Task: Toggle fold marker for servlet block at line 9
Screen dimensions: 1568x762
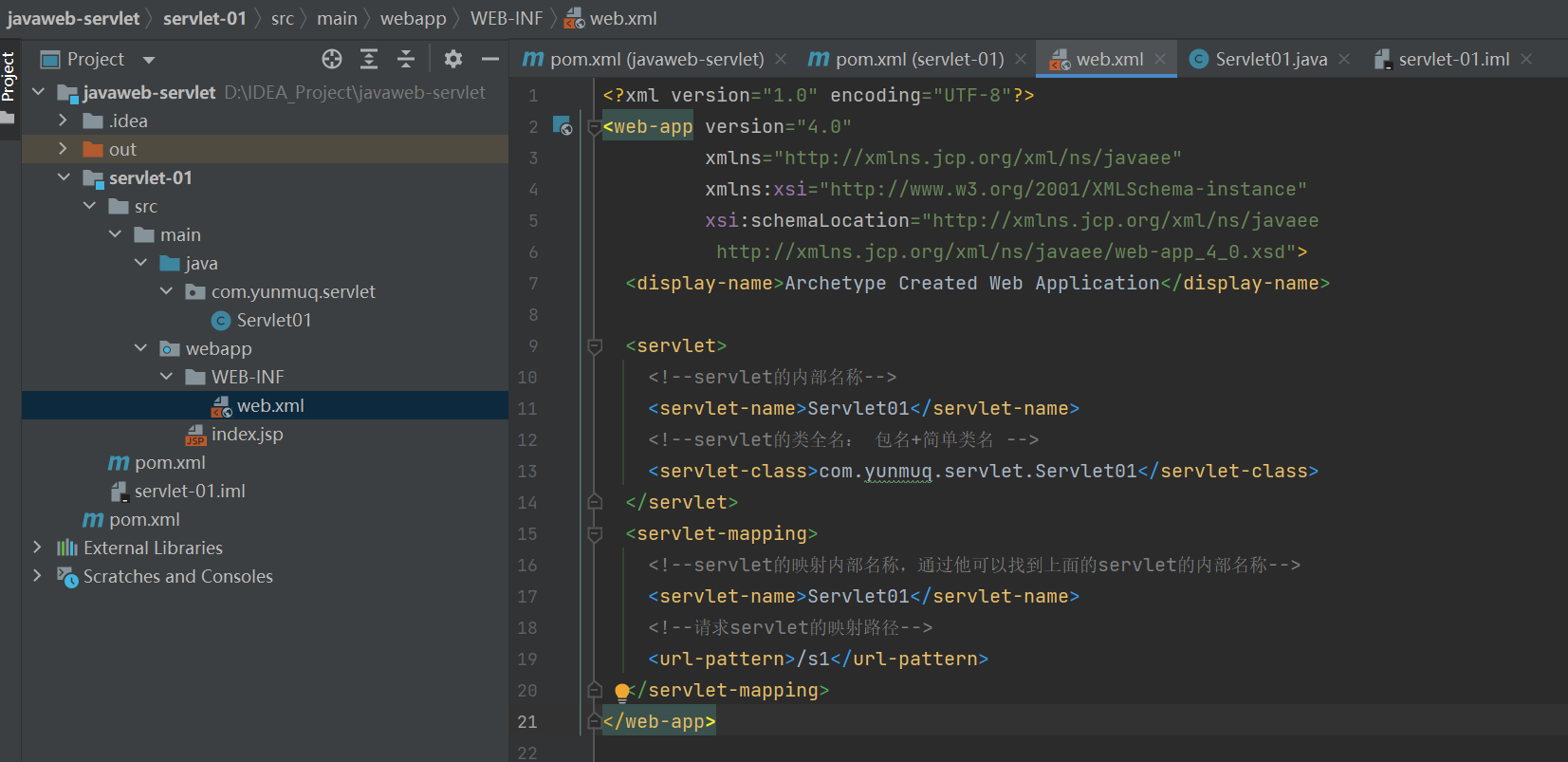Action: tap(595, 346)
